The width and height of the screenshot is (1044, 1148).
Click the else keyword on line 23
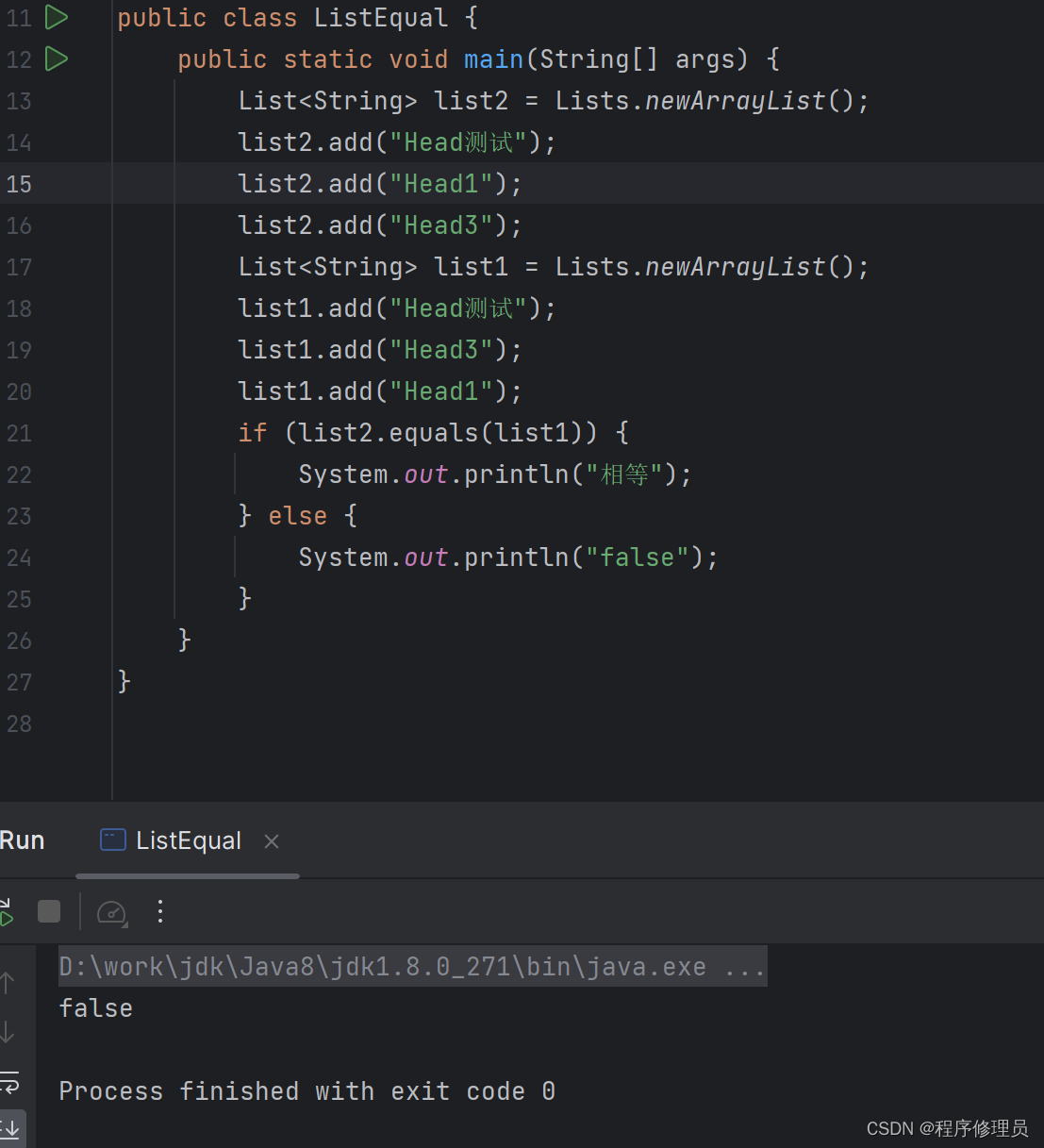click(297, 516)
